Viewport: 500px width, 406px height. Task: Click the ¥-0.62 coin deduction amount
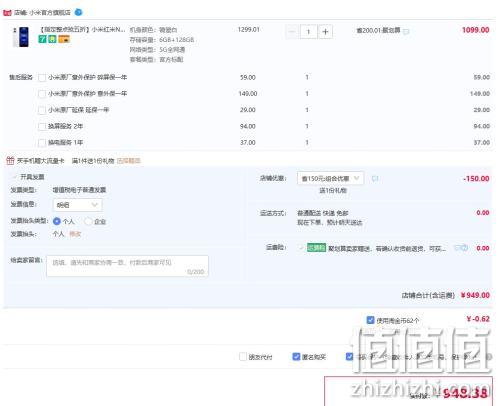coord(478,319)
